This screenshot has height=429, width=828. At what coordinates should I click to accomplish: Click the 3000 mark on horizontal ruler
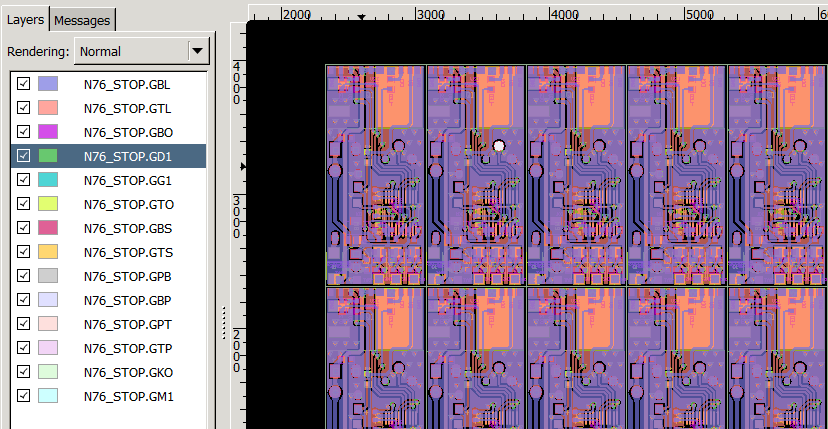pos(430,15)
